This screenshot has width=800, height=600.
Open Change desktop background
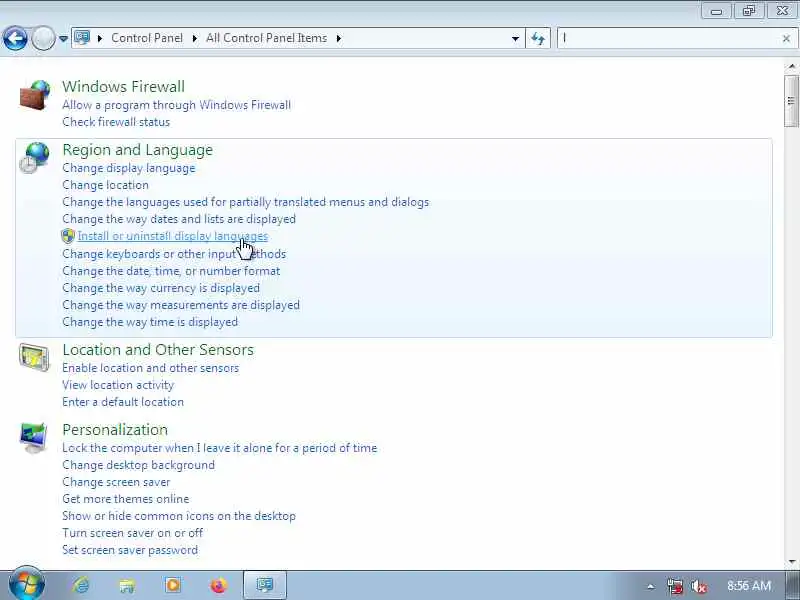[138, 465]
